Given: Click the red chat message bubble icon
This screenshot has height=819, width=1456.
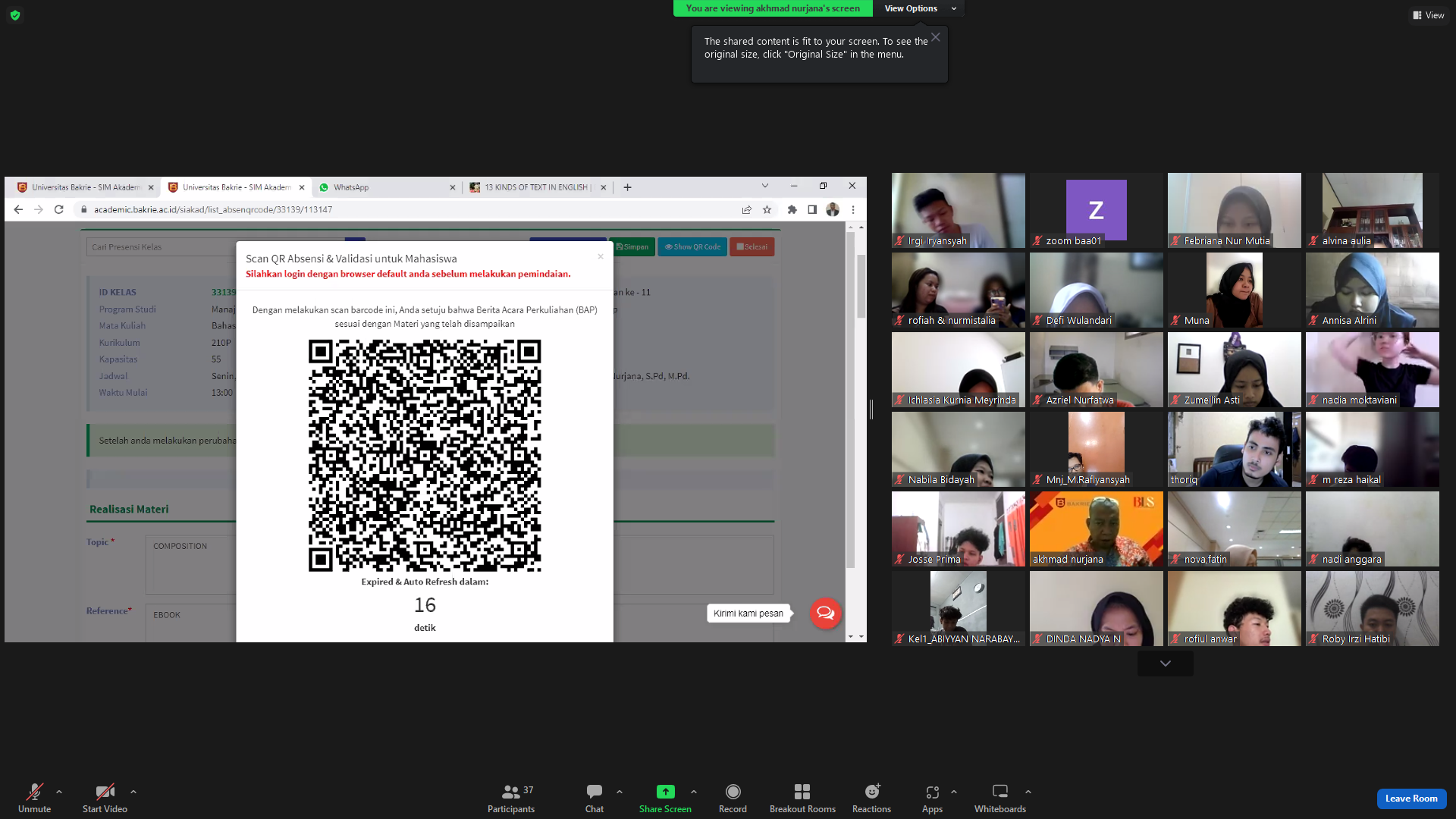Looking at the screenshot, I should [x=825, y=613].
